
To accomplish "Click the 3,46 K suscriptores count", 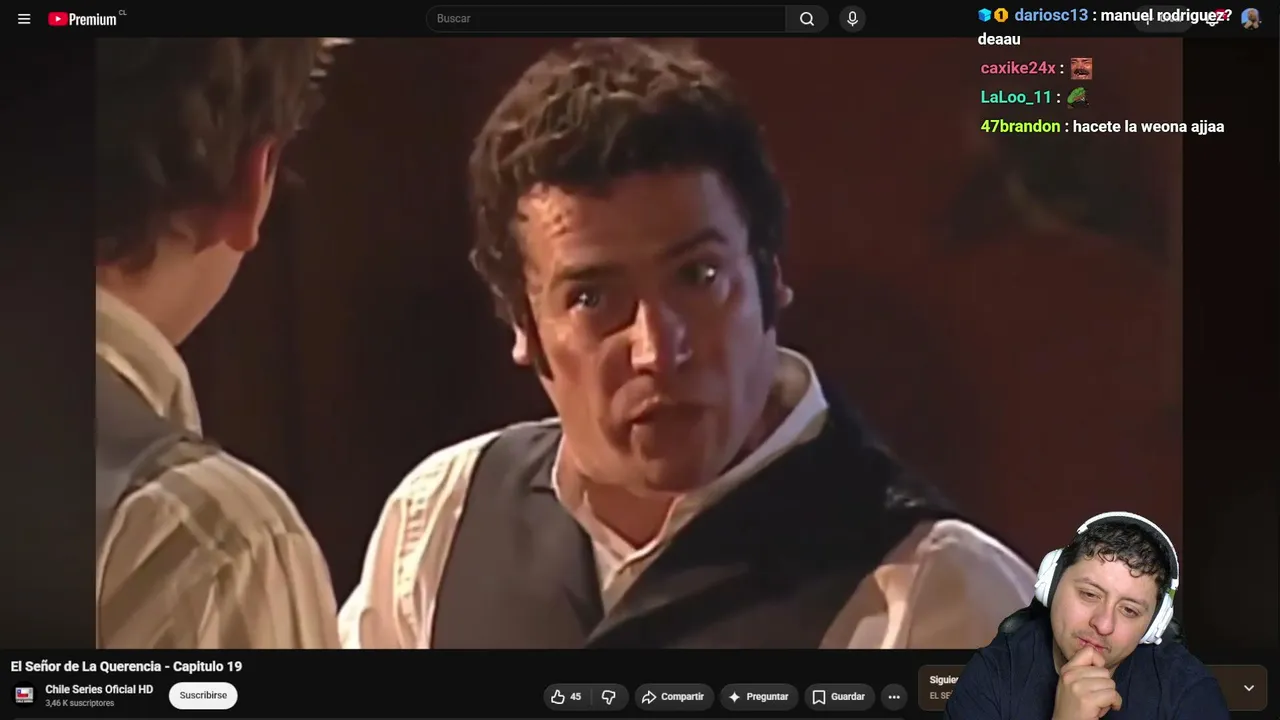I will pos(80,704).
